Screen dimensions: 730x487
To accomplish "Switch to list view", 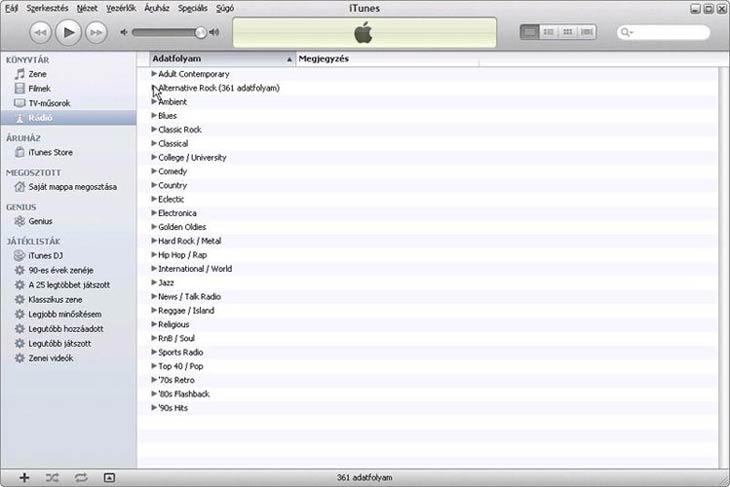I will [x=529, y=32].
